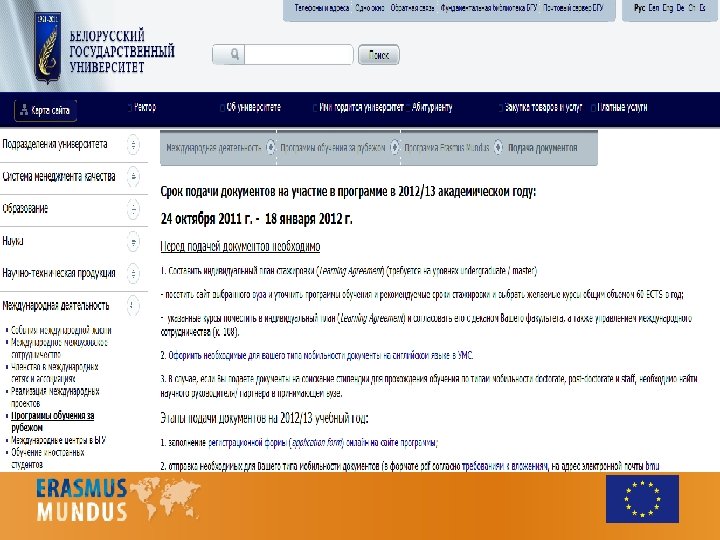Expand the Образование sidebar section
Viewport: 720px width, 540px height.
coord(133,209)
